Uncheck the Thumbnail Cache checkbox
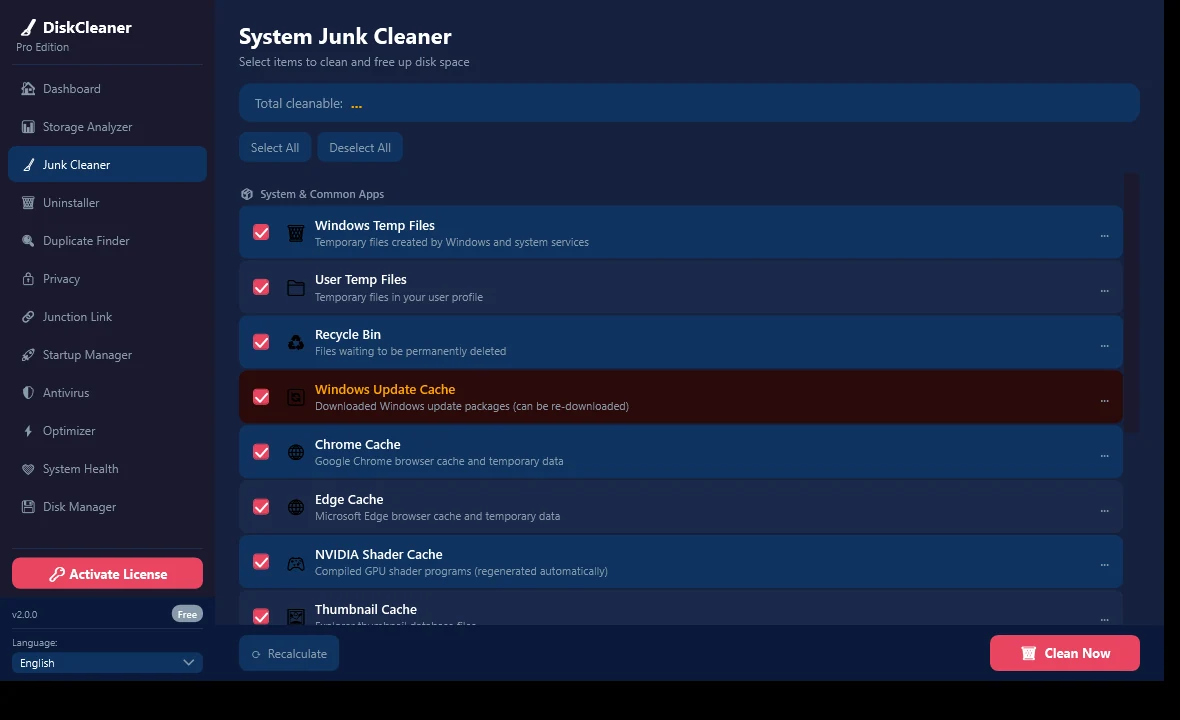The height and width of the screenshot is (720, 1180). pos(261,616)
